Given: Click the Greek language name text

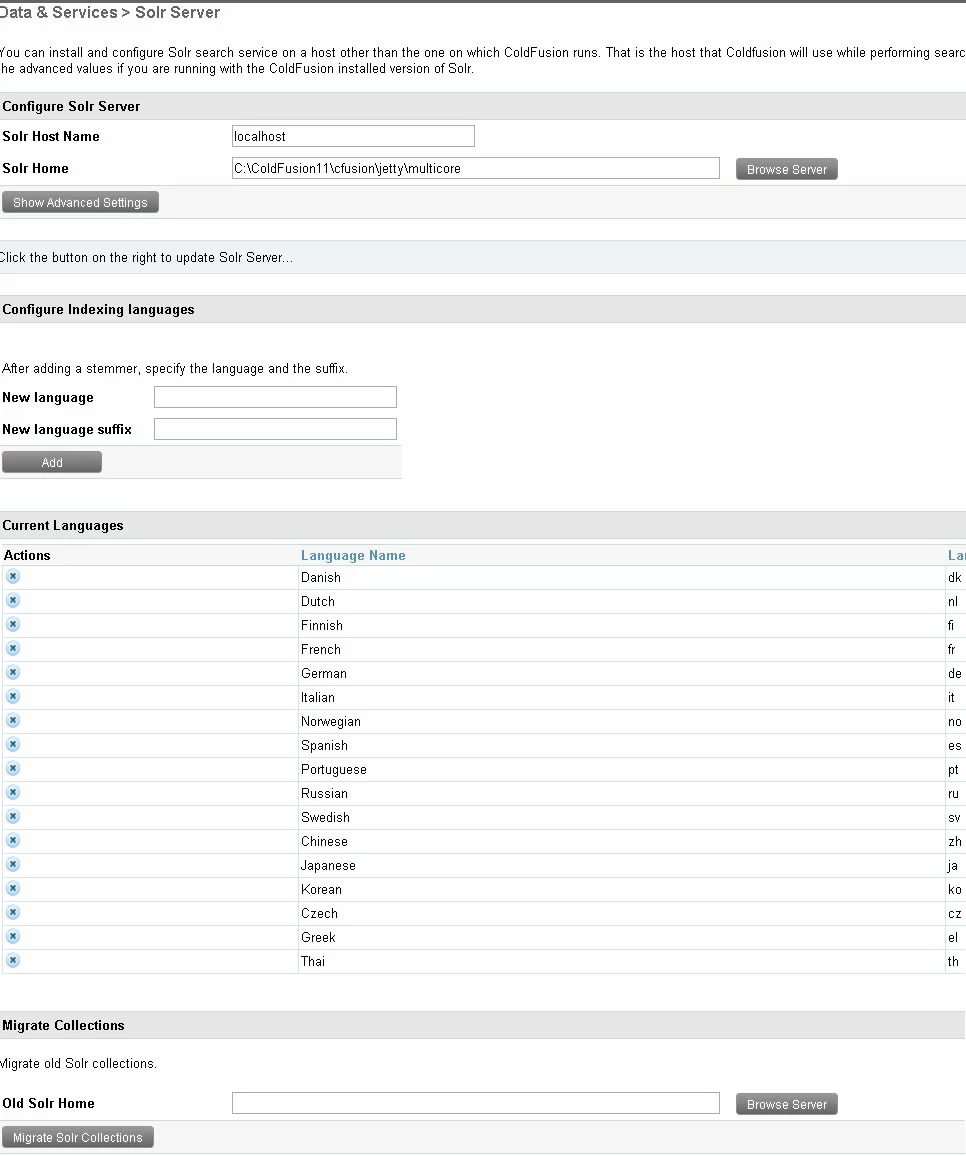Looking at the screenshot, I should click(x=318, y=937).
